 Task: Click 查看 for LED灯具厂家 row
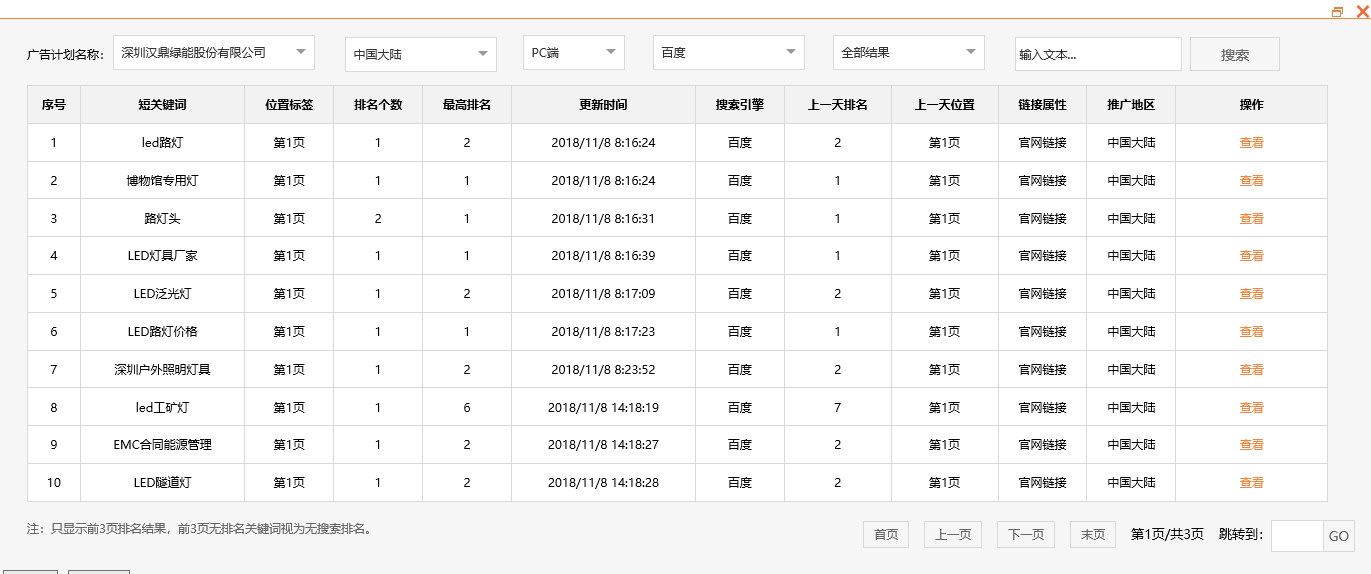coord(1251,256)
